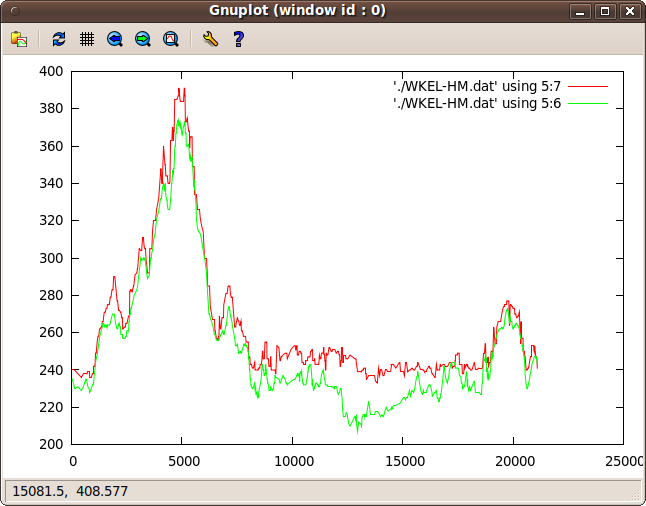The image size is (646, 506).
Task: Copy the plot to clipboard
Action: click(19, 39)
